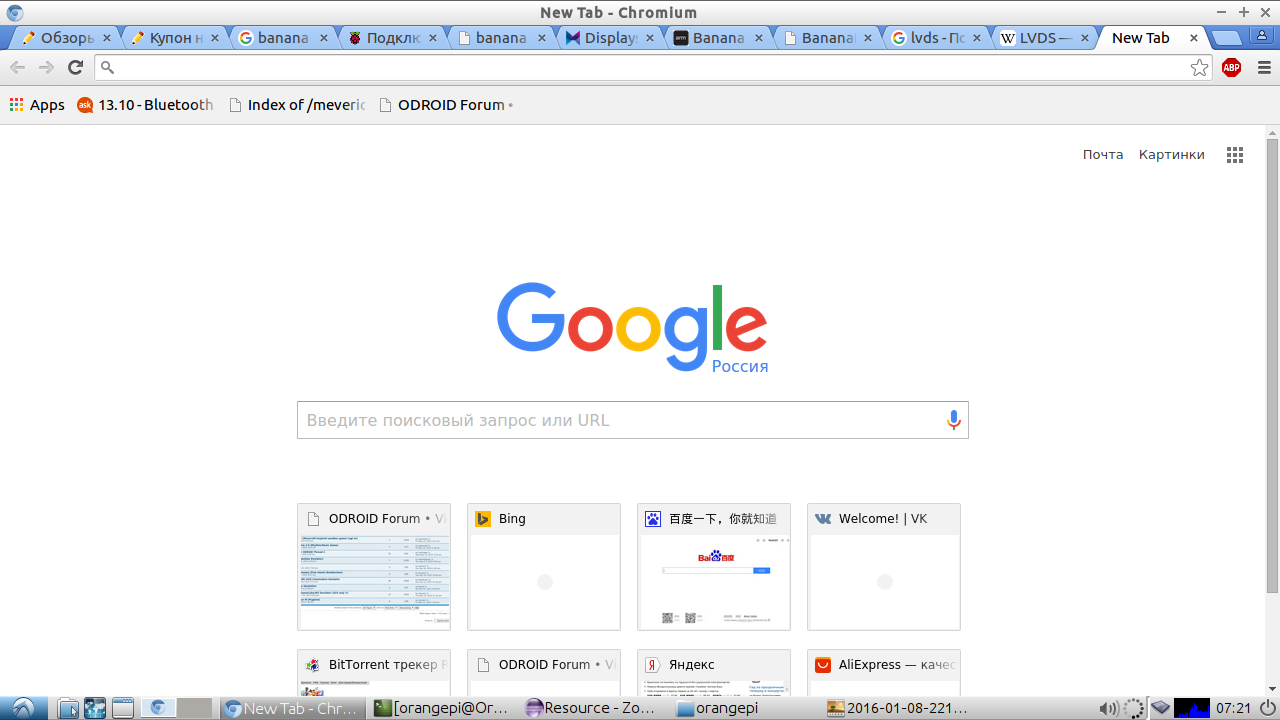Open the 13.10 - Bluetooth bookmark
The height and width of the screenshot is (720, 1280).
click(145, 105)
